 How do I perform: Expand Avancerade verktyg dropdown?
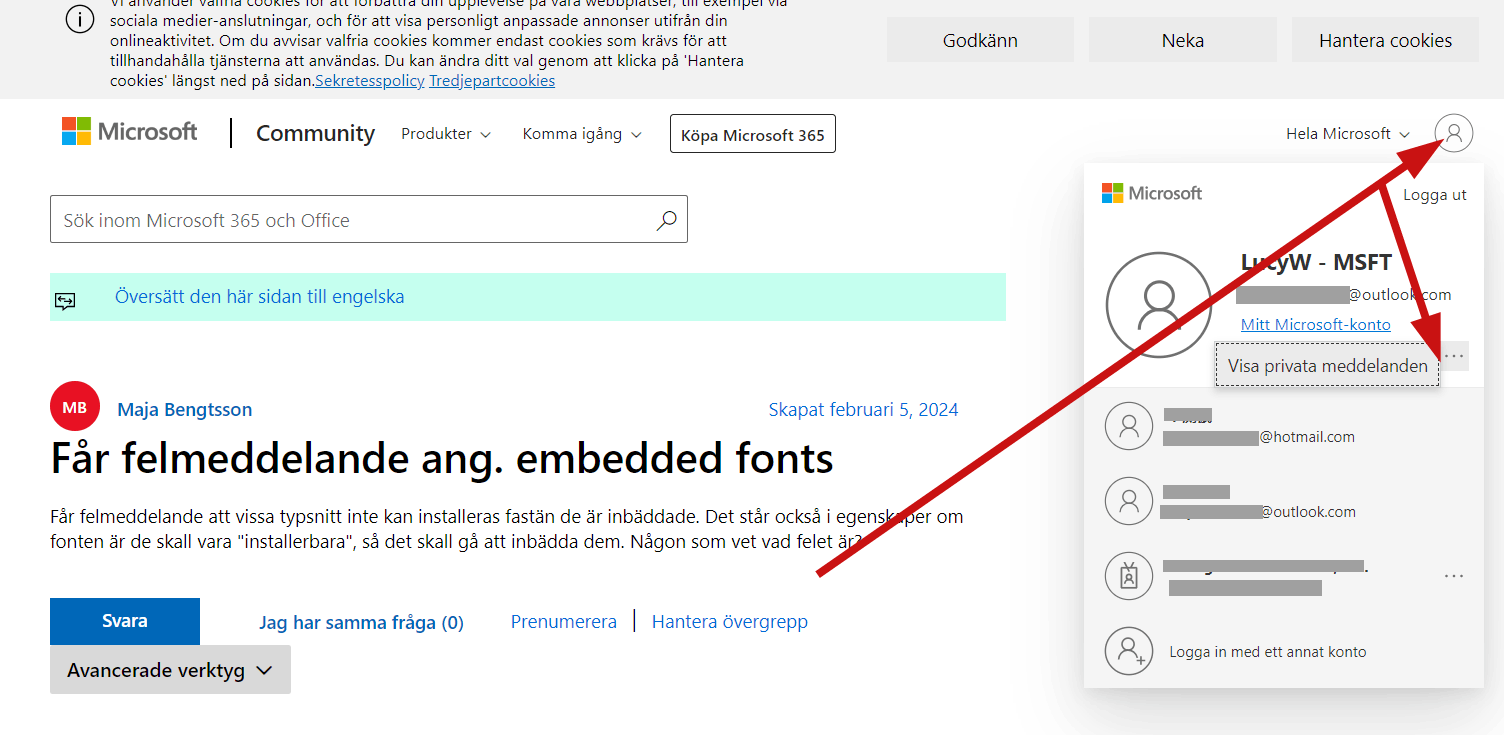(x=170, y=670)
